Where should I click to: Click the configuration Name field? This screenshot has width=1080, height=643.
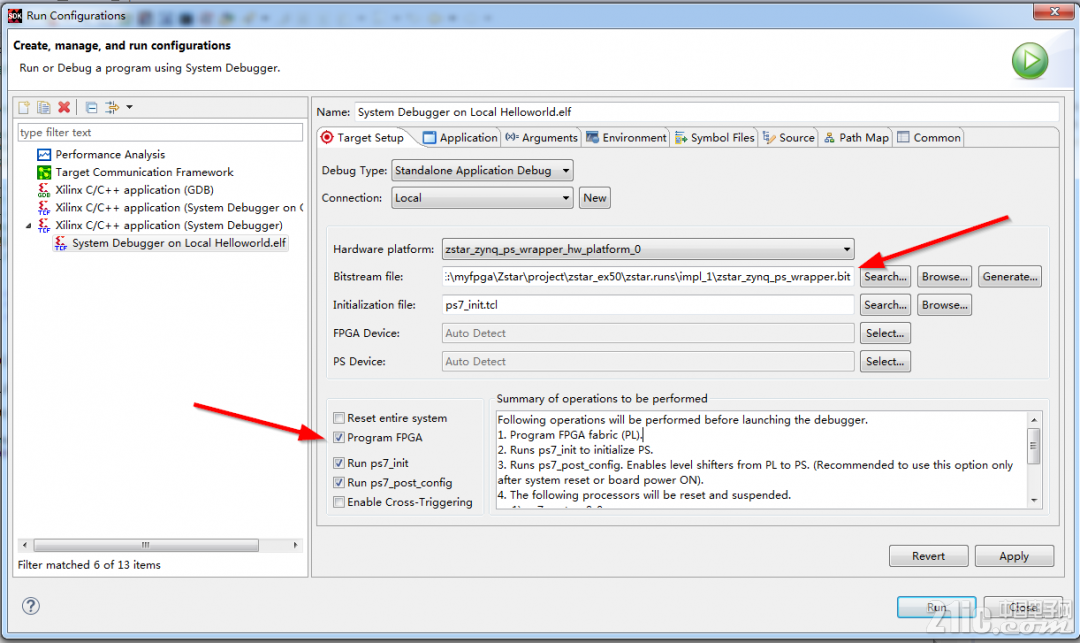pyautogui.click(x=707, y=112)
